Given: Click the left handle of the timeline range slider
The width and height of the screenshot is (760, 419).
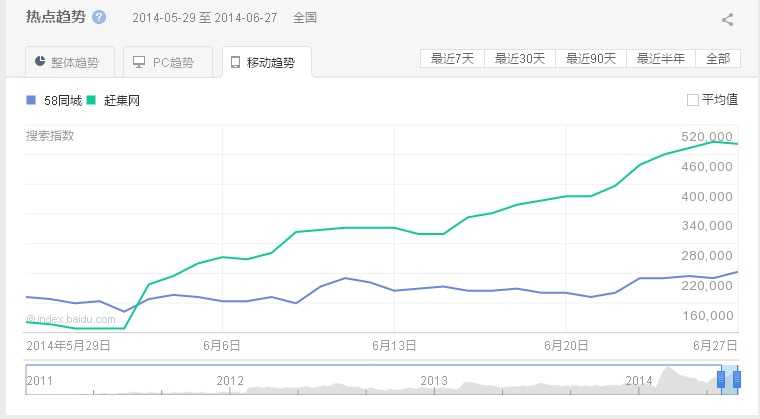Looking at the screenshot, I should click(x=721, y=380).
